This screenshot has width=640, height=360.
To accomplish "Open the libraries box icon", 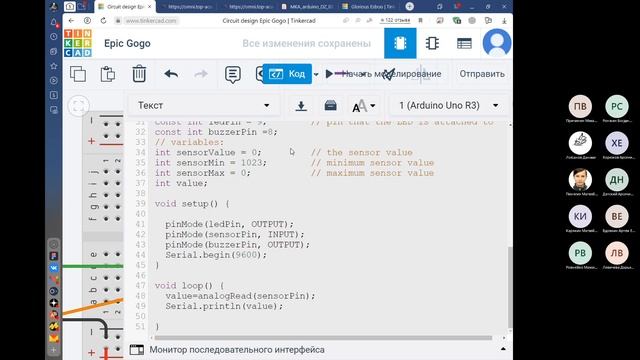I will coord(330,105).
